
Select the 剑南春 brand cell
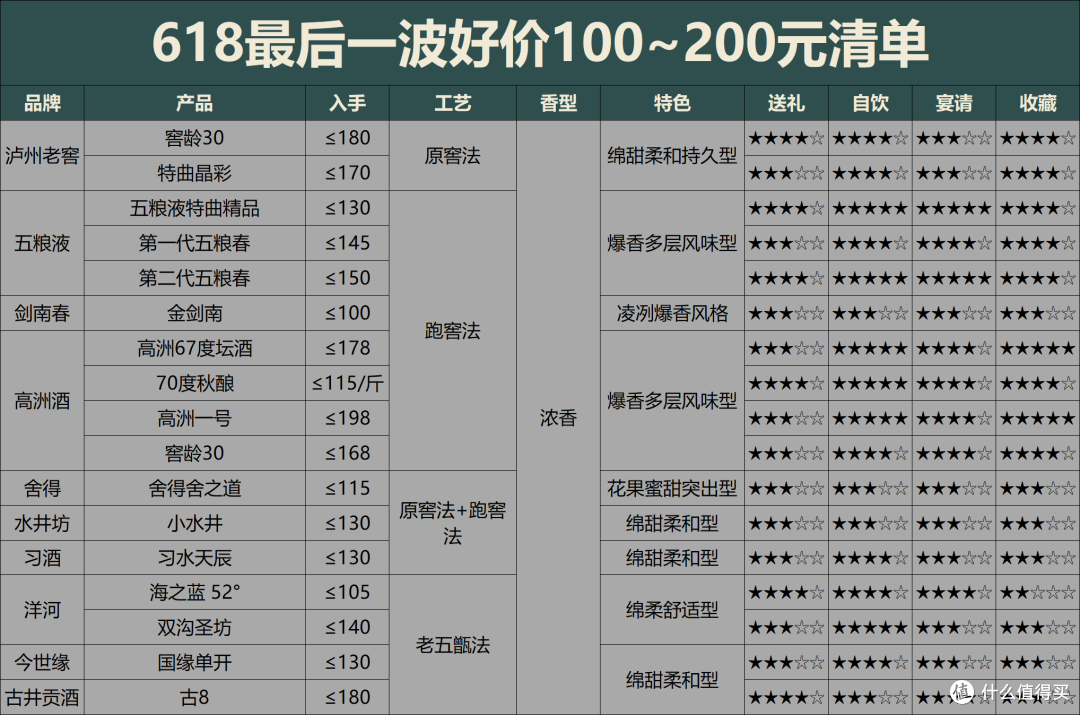[x=42, y=313]
